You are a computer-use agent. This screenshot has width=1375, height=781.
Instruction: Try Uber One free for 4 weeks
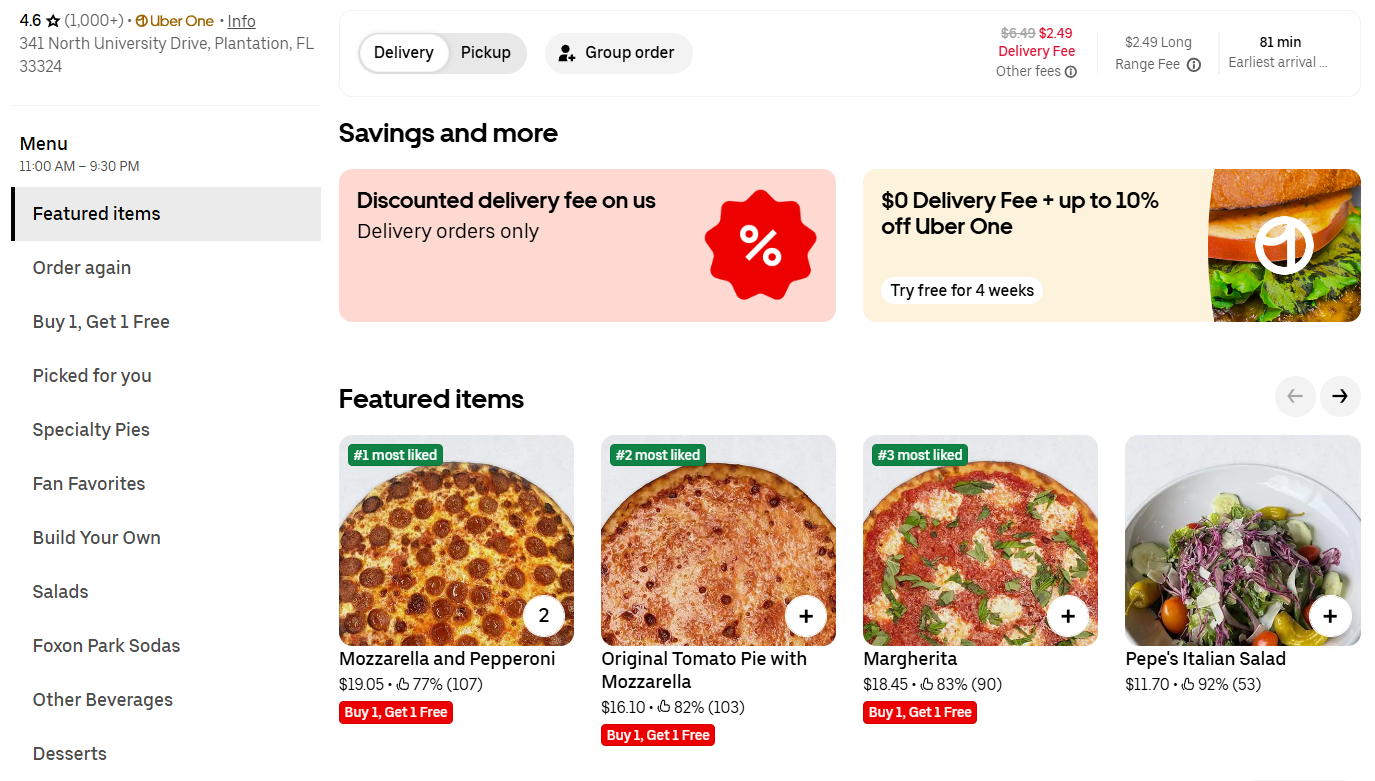pyautogui.click(x=962, y=291)
